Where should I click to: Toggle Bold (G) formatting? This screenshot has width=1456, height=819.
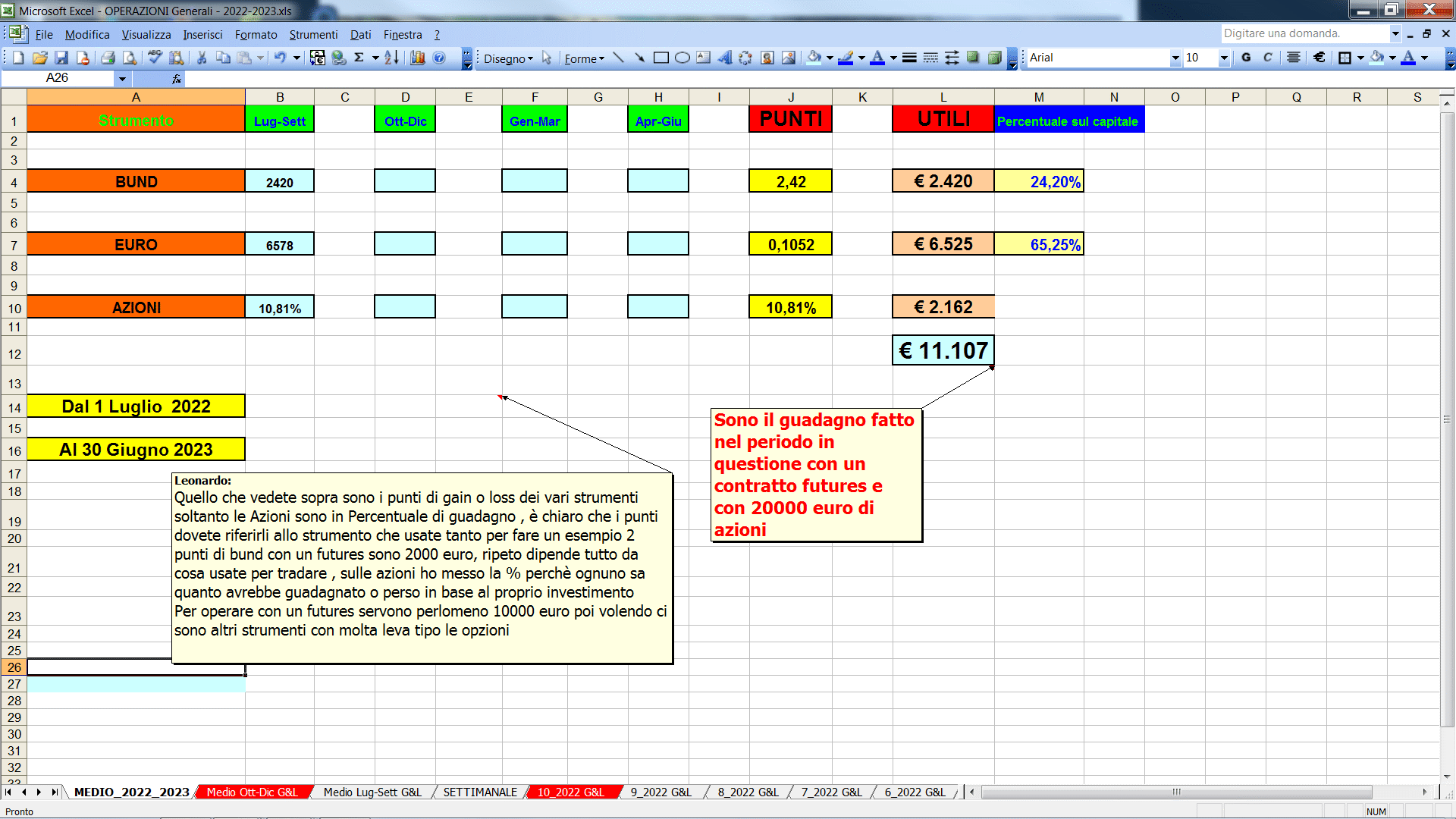[x=1246, y=58]
